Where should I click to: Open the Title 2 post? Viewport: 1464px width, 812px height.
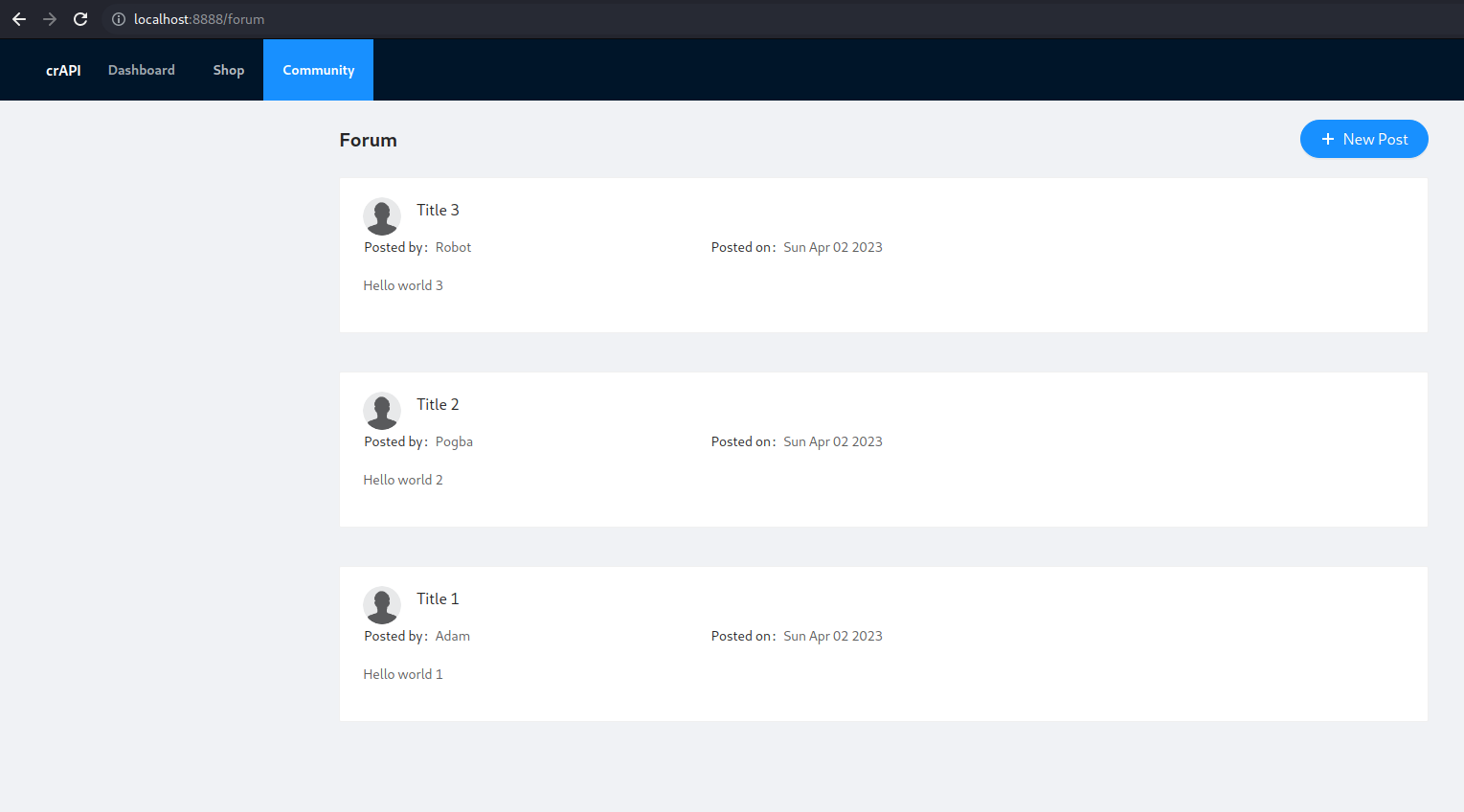pos(438,404)
